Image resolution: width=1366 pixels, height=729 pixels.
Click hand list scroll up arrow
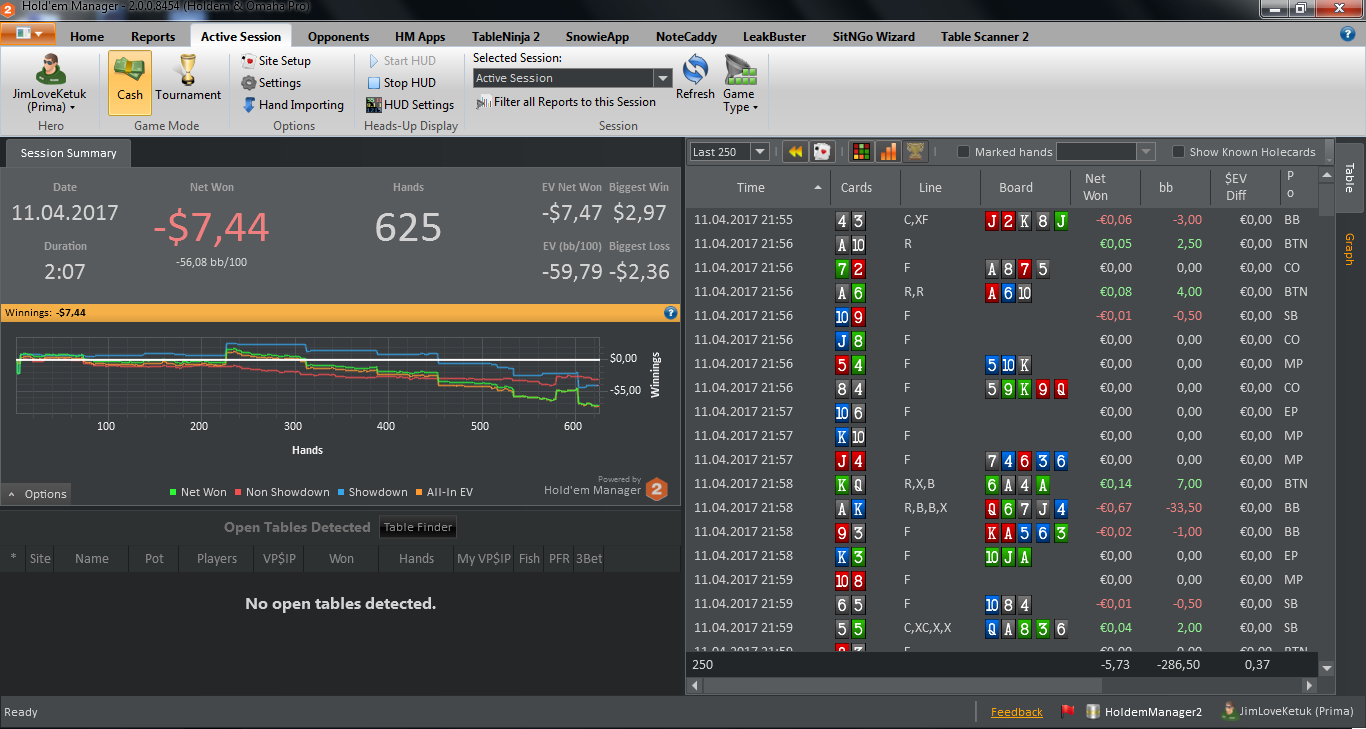click(x=1327, y=176)
